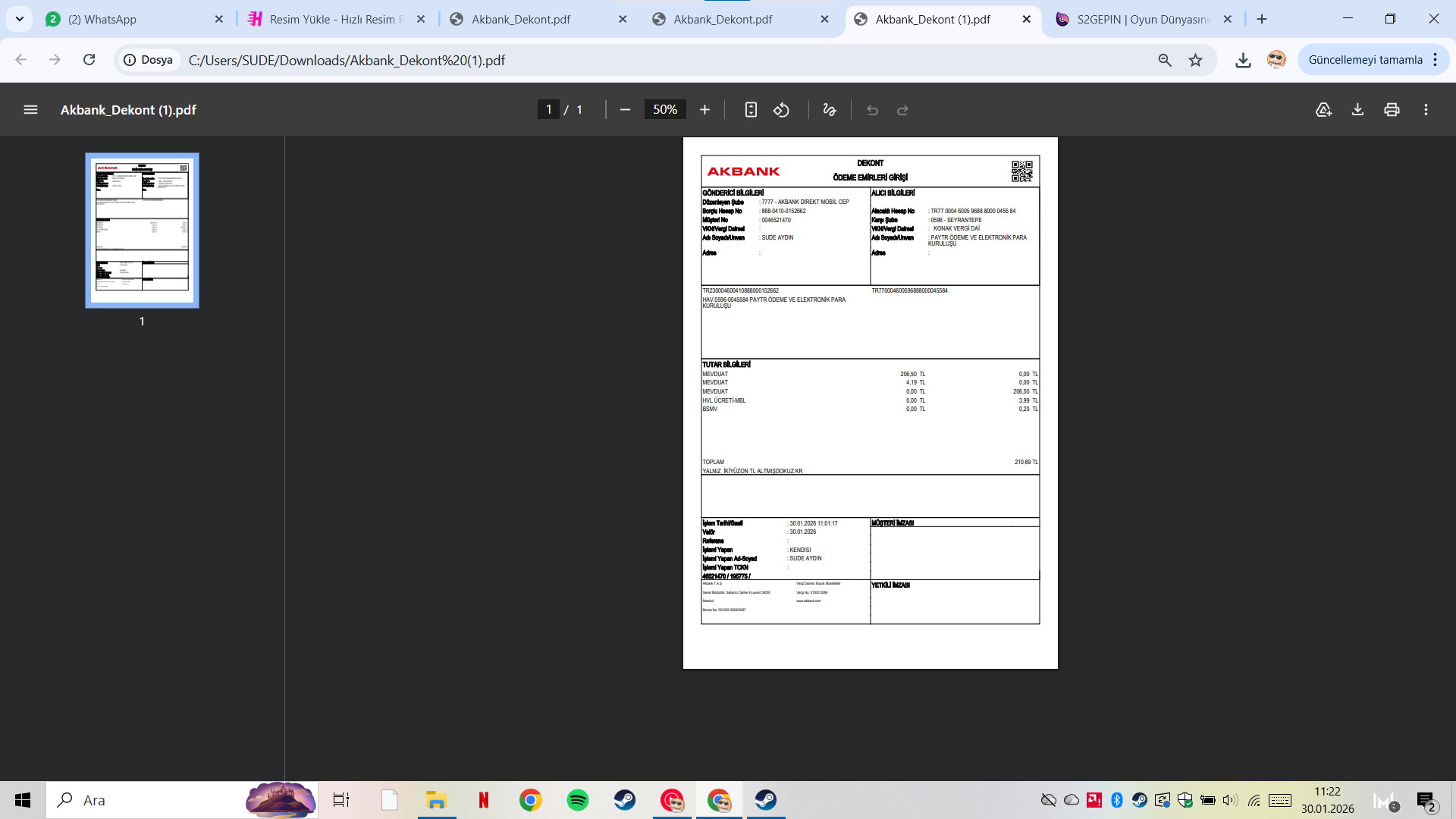This screenshot has height=819, width=1456.
Task: Bookmark this page with the star
Action: coord(1196,60)
